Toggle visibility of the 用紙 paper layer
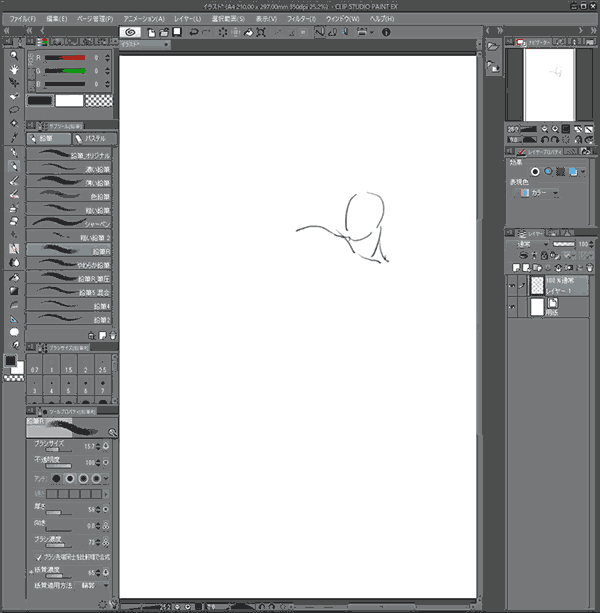The height and width of the screenshot is (613, 600). click(512, 307)
